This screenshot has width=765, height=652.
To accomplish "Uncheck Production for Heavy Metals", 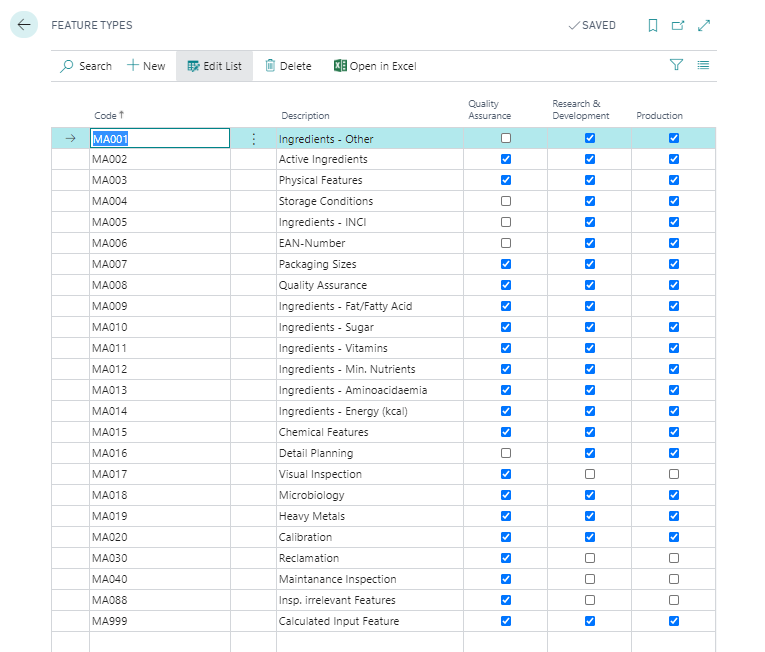I will [x=674, y=516].
